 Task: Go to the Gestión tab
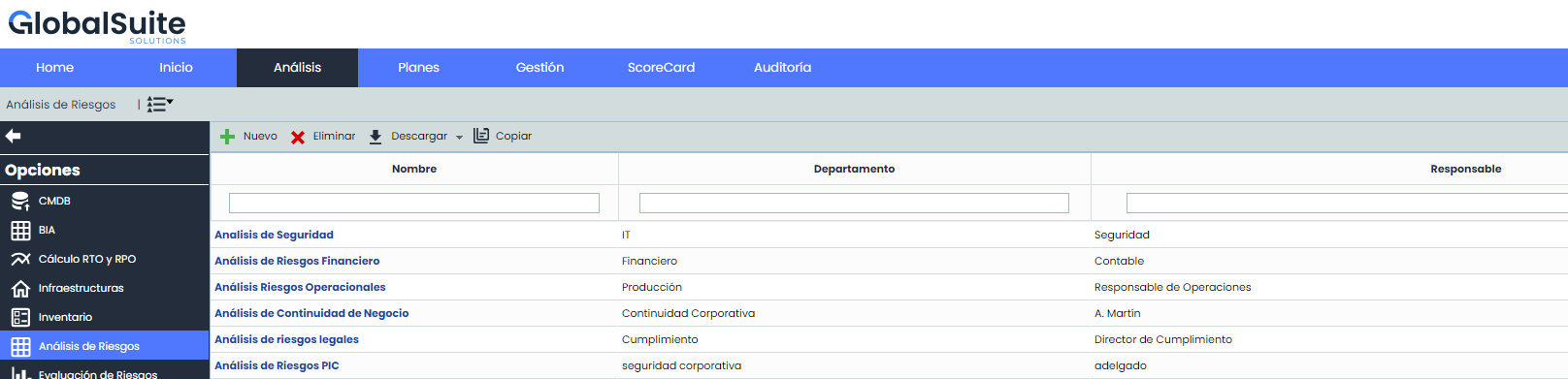click(x=539, y=68)
